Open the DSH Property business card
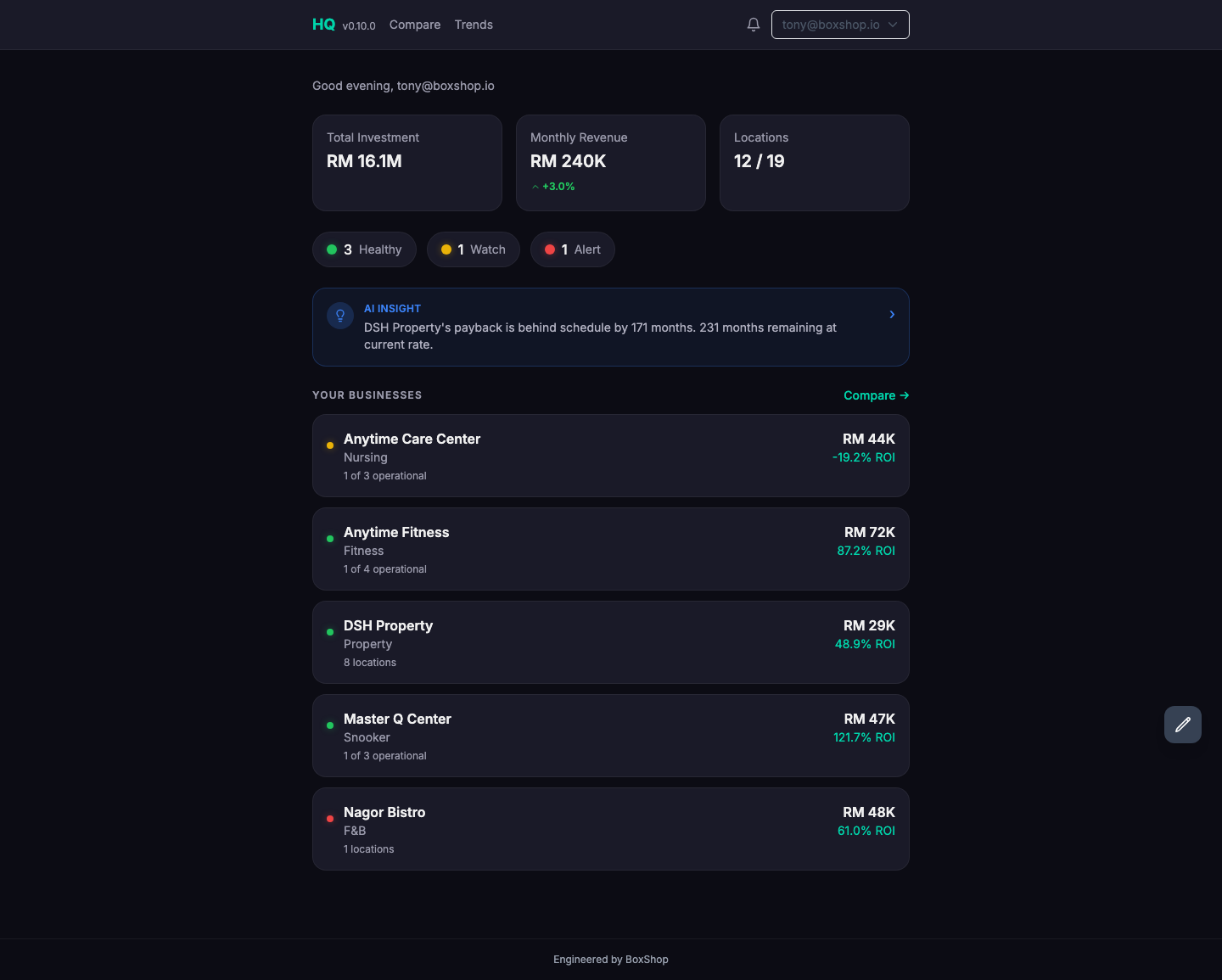Image resolution: width=1222 pixels, height=980 pixels. tap(611, 642)
